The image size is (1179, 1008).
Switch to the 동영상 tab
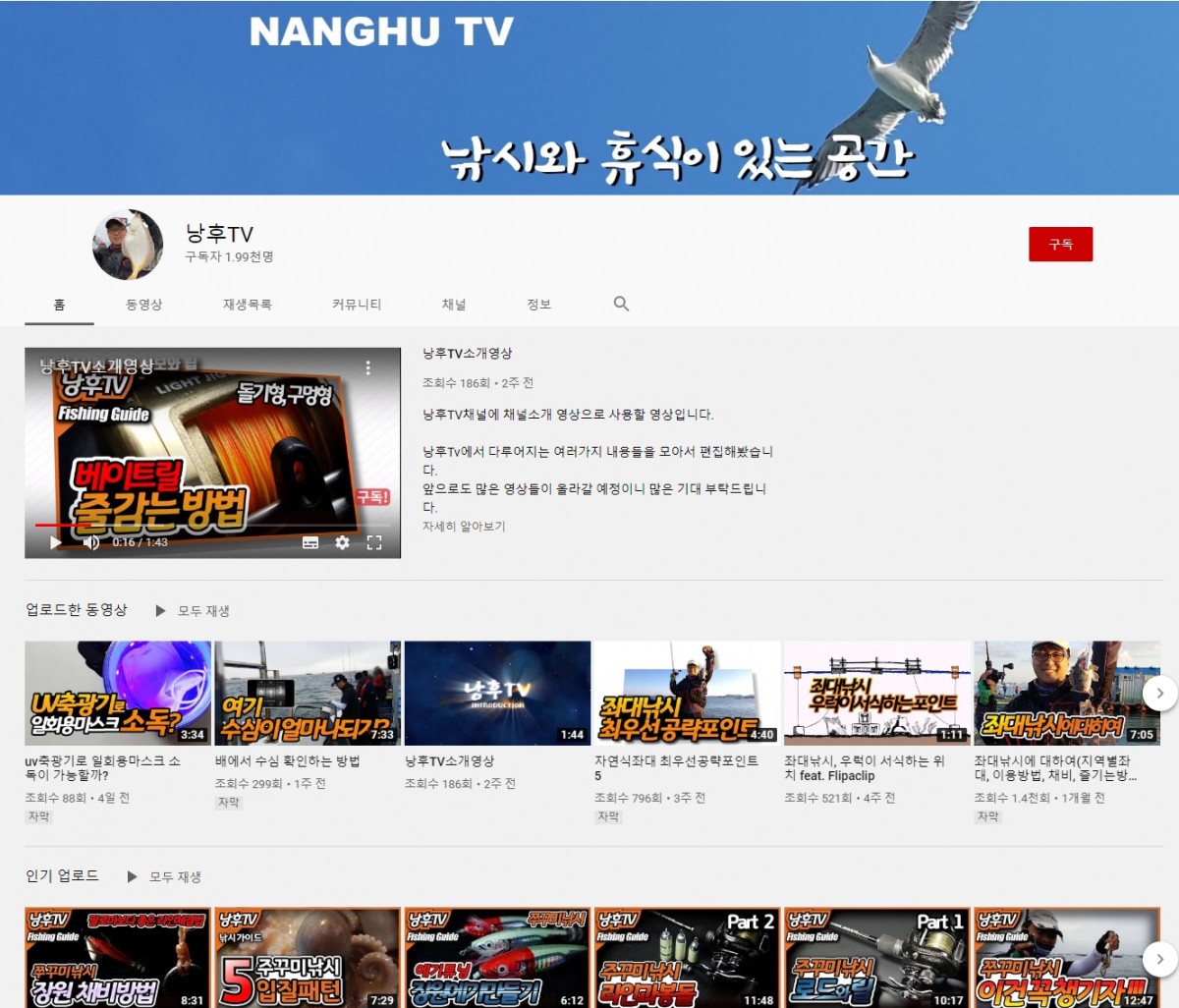(x=143, y=305)
